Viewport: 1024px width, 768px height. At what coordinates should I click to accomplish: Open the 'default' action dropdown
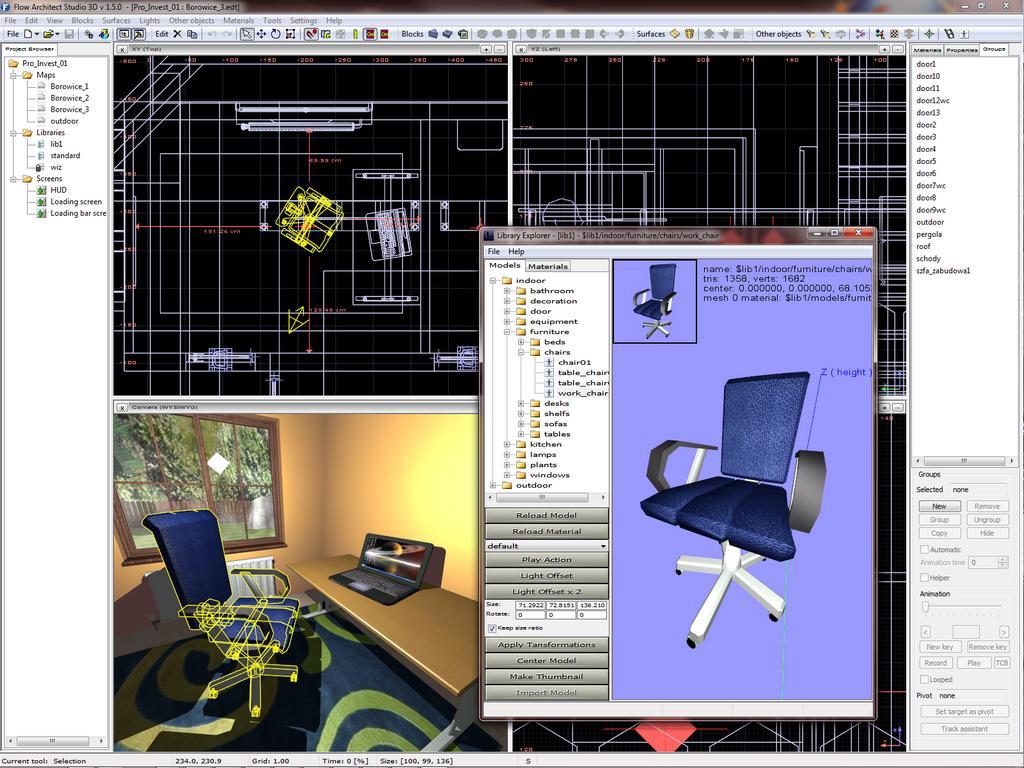click(547, 545)
